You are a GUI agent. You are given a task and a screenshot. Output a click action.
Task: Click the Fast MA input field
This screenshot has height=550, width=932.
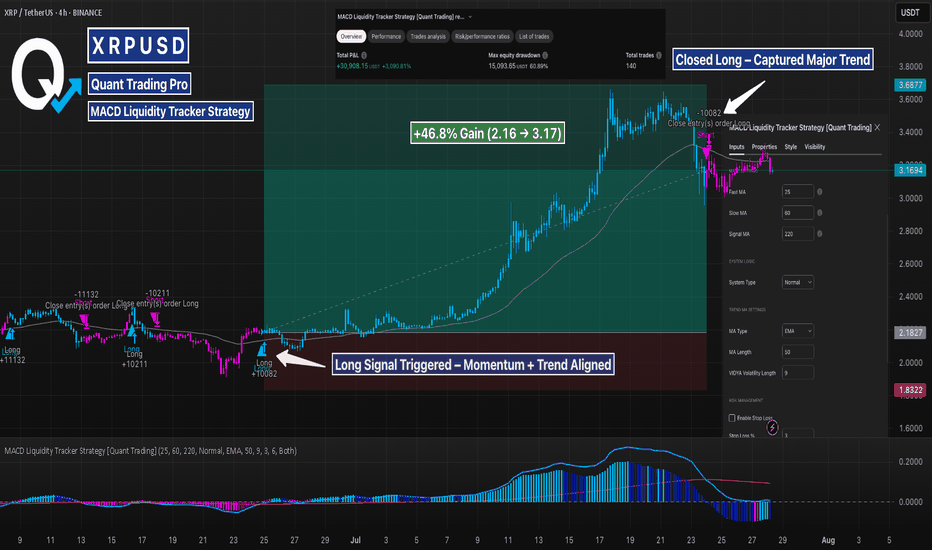tap(798, 191)
